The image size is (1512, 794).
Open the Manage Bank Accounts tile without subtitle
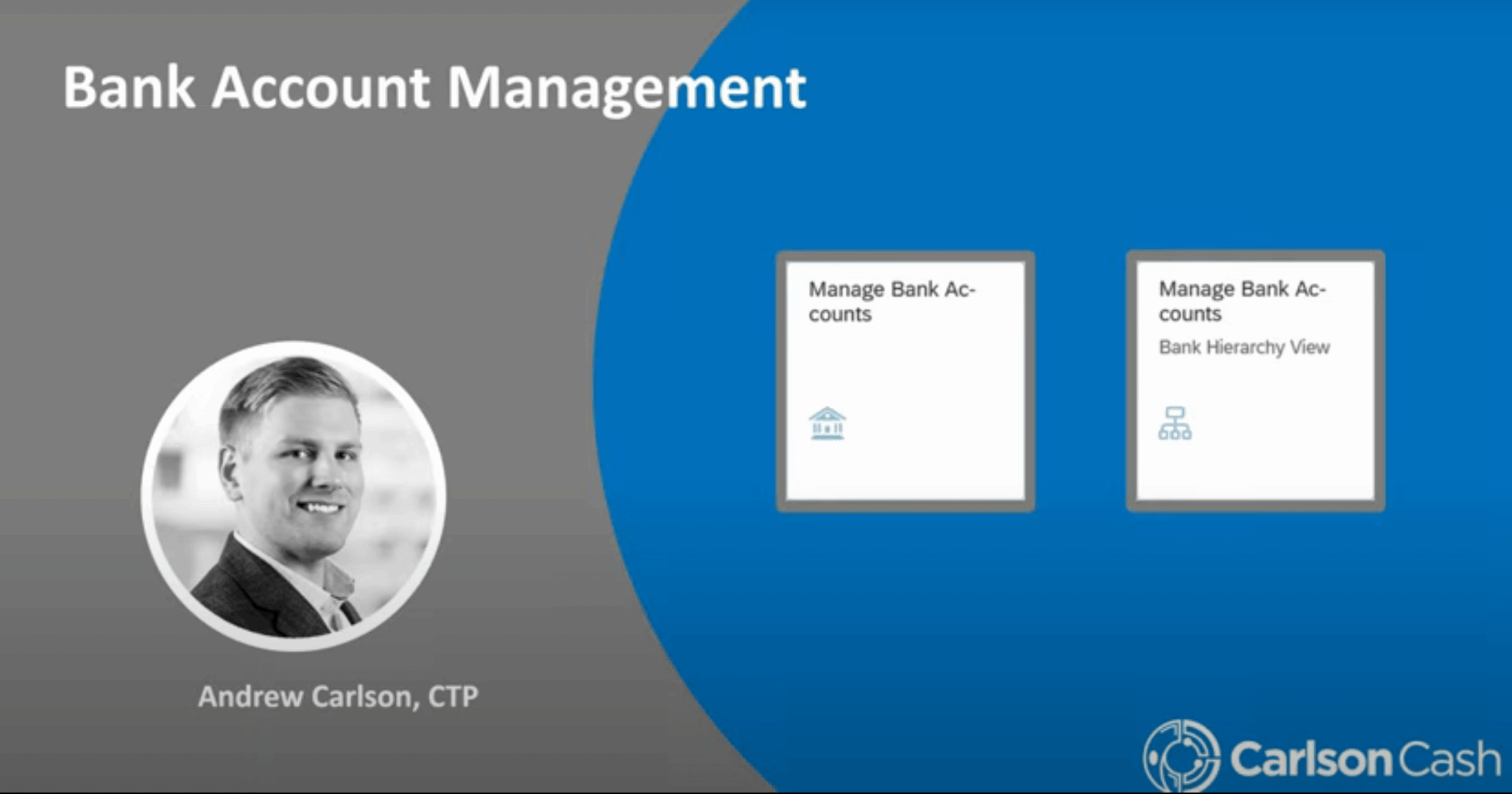905,381
